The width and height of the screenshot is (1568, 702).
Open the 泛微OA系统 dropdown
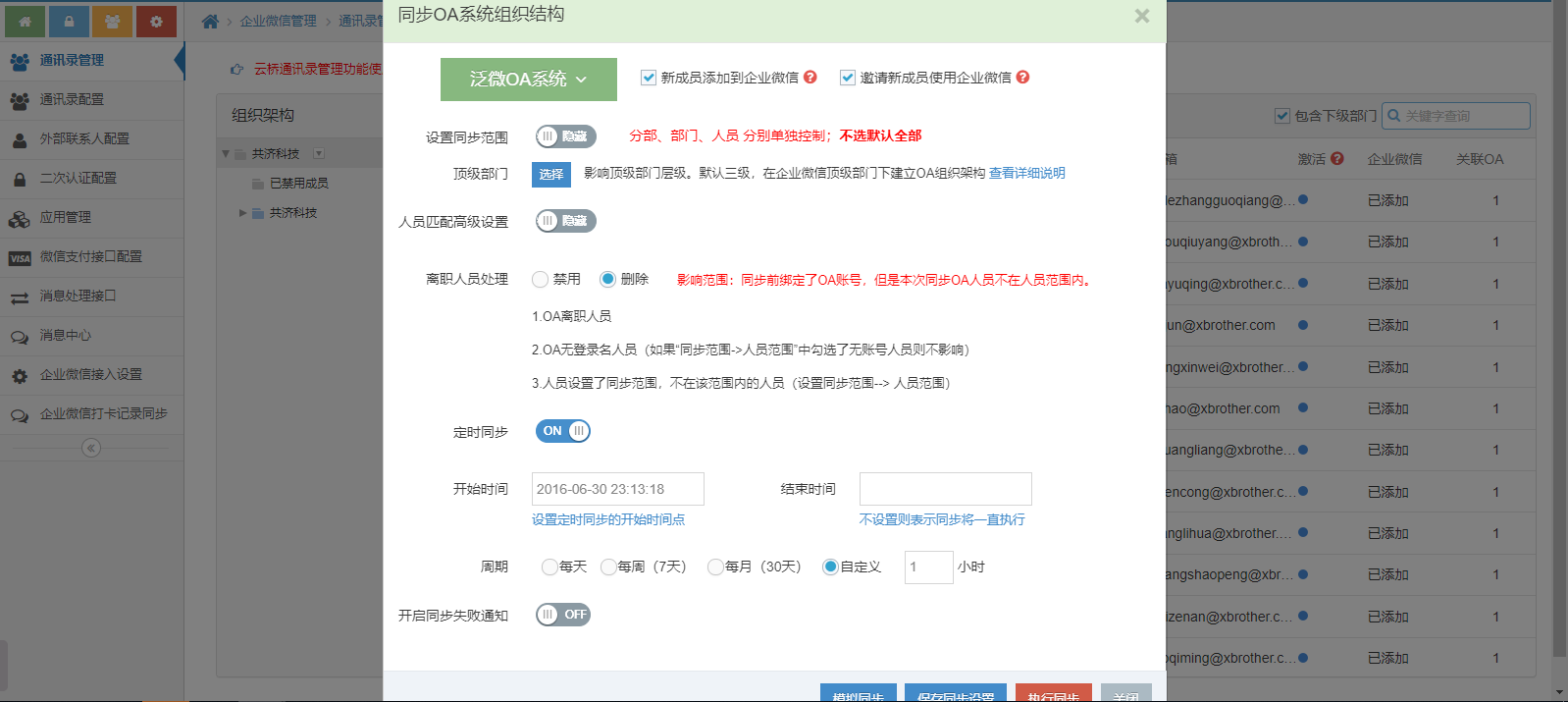[528, 80]
